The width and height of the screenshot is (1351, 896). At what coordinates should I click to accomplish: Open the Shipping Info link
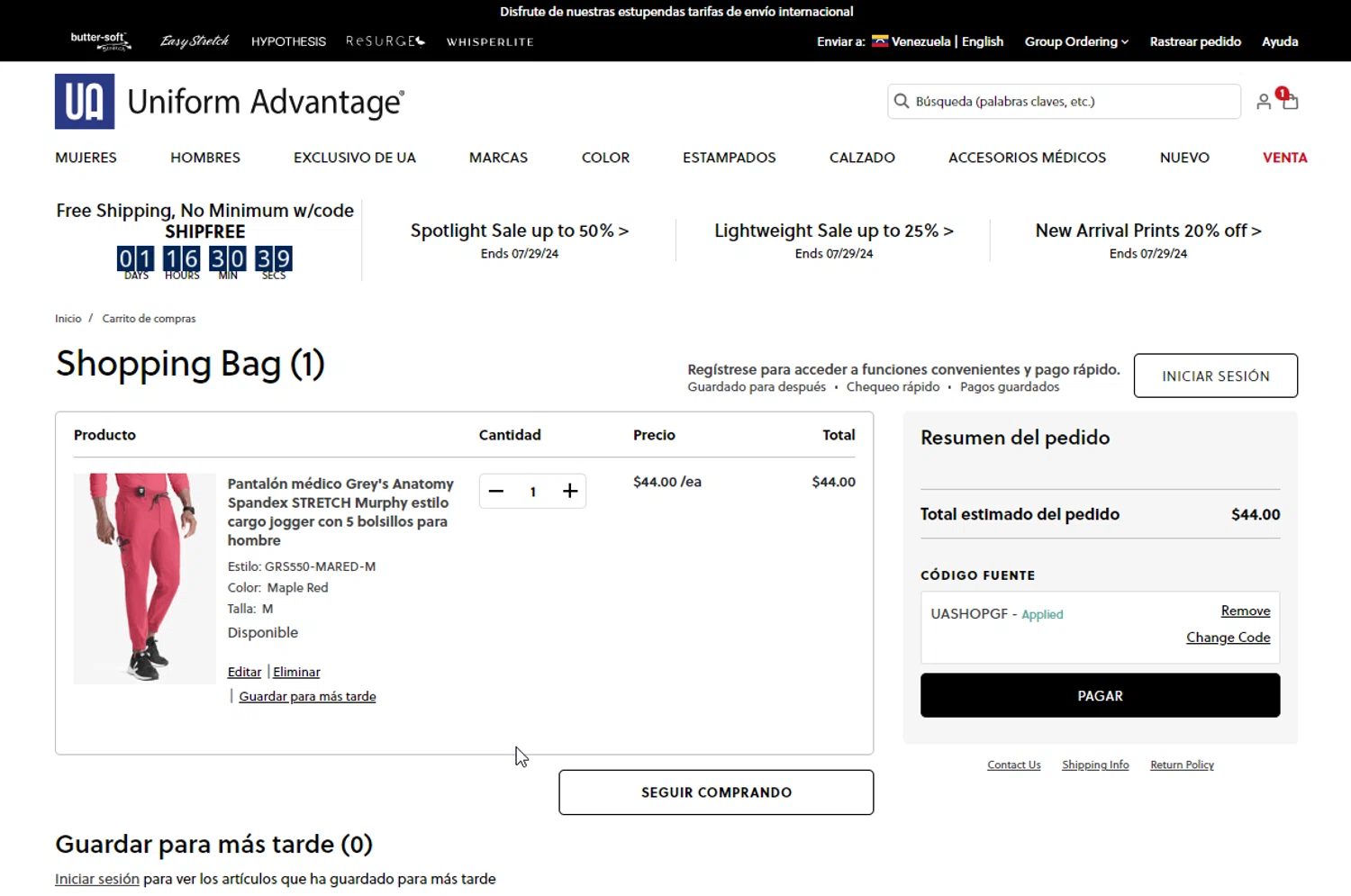click(1095, 765)
